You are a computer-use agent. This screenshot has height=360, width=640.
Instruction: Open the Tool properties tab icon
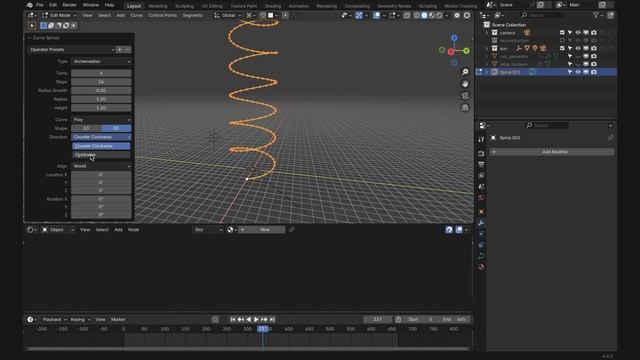click(481, 139)
